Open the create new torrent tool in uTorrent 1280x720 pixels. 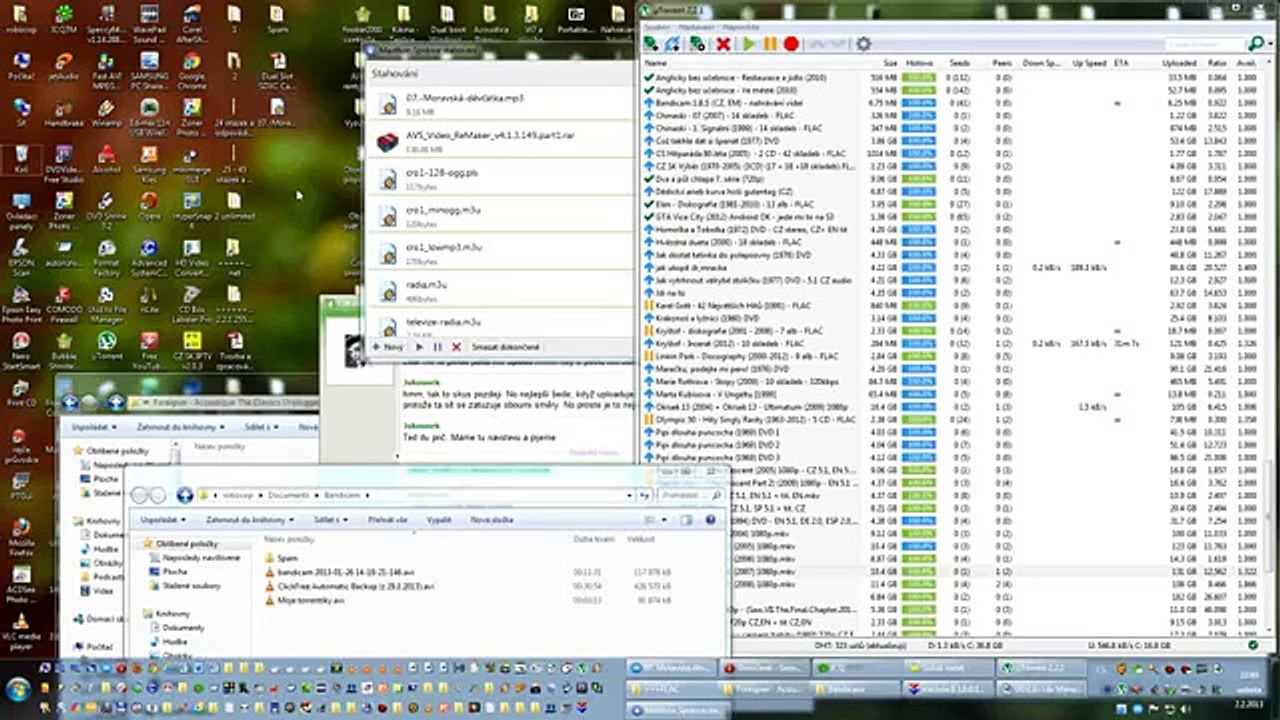[697, 44]
